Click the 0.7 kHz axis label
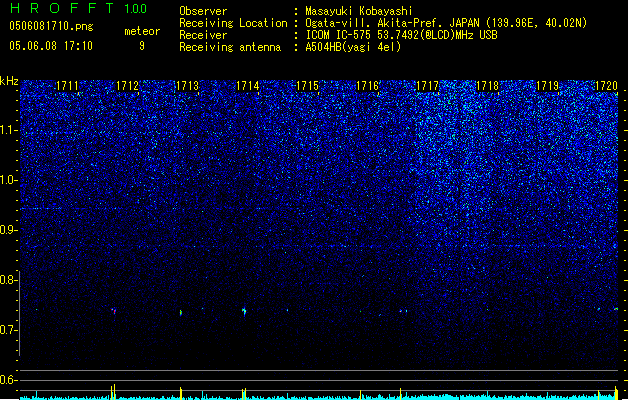The image size is (629, 400). tap(9, 330)
